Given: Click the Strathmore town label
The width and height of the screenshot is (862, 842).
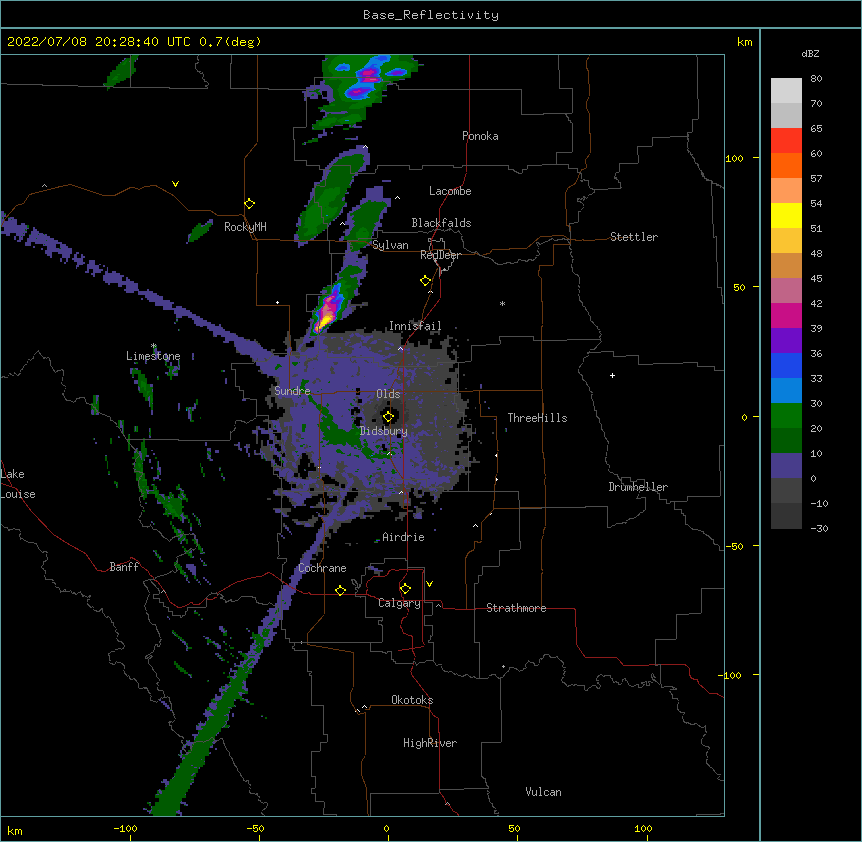Looking at the screenshot, I should point(516,608).
